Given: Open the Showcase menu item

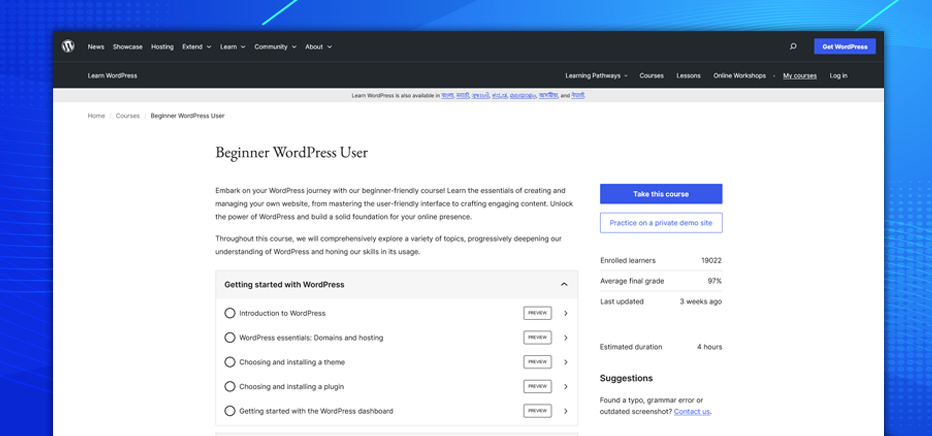Looking at the screenshot, I should pos(128,46).
